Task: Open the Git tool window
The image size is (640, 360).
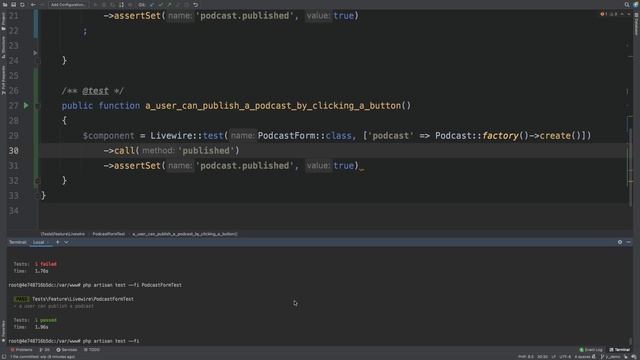Action: [x=44, y=350]
